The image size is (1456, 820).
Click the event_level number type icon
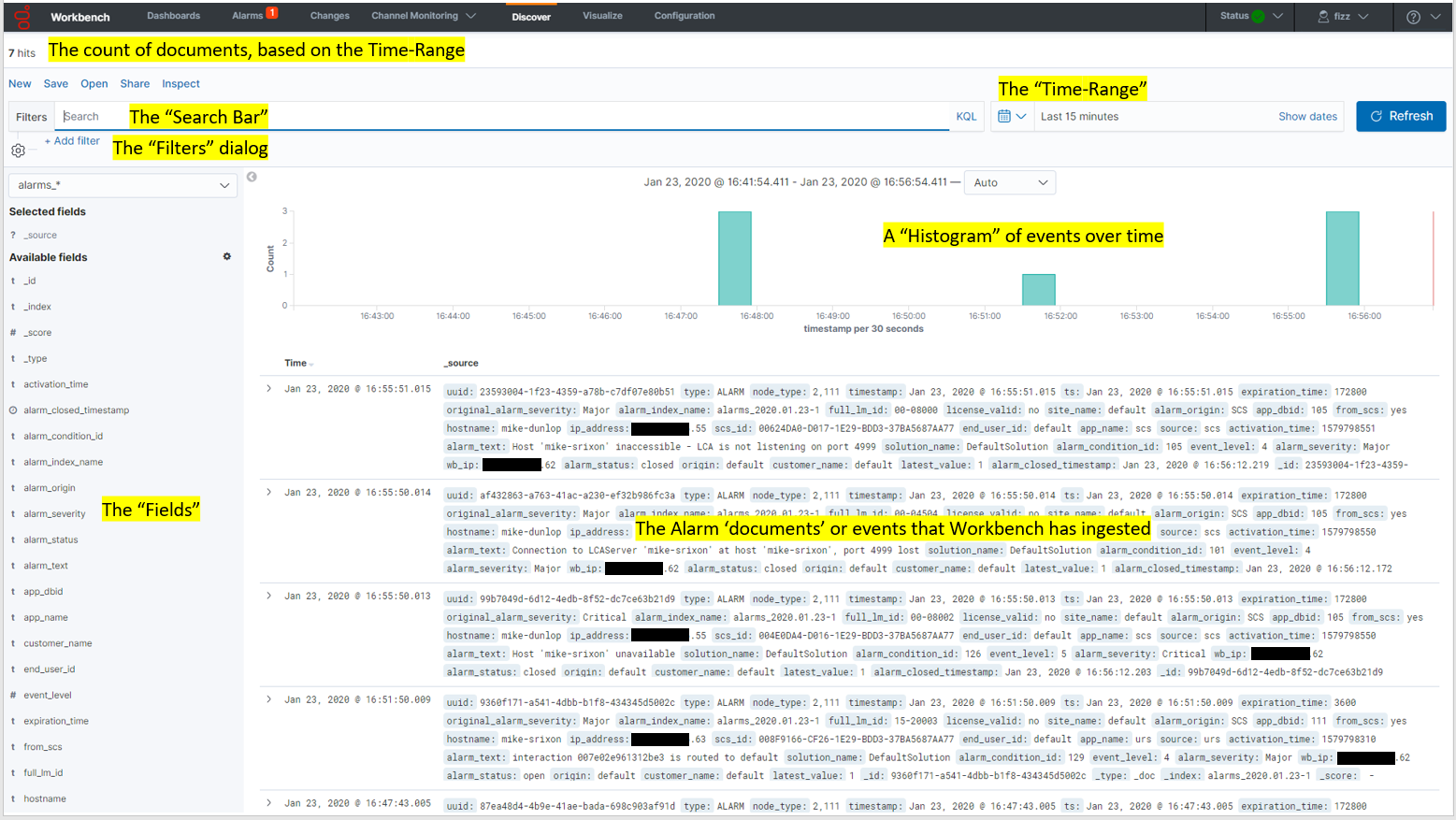click(x=13, y=696)
